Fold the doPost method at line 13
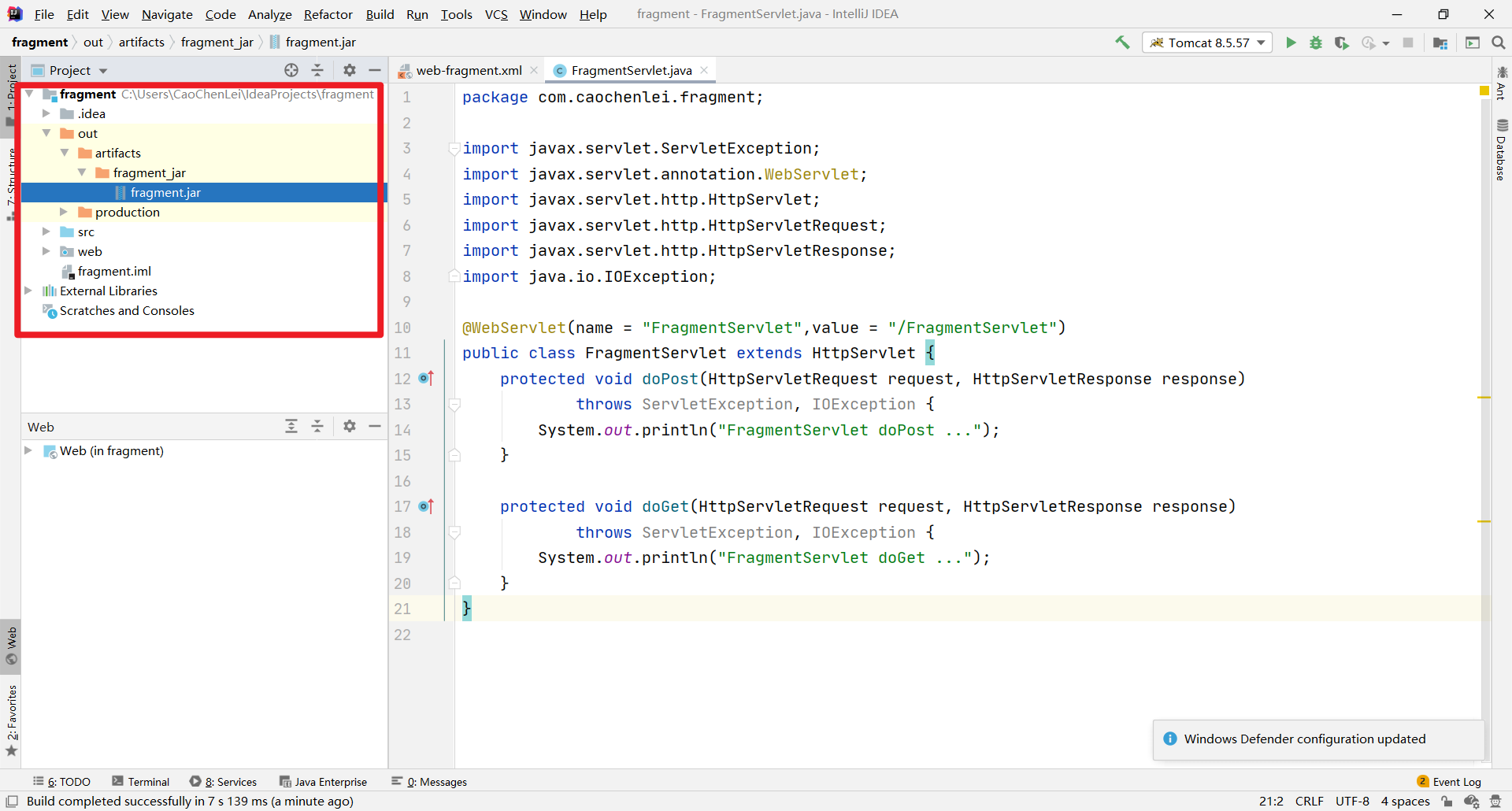 tap(454, 404)
